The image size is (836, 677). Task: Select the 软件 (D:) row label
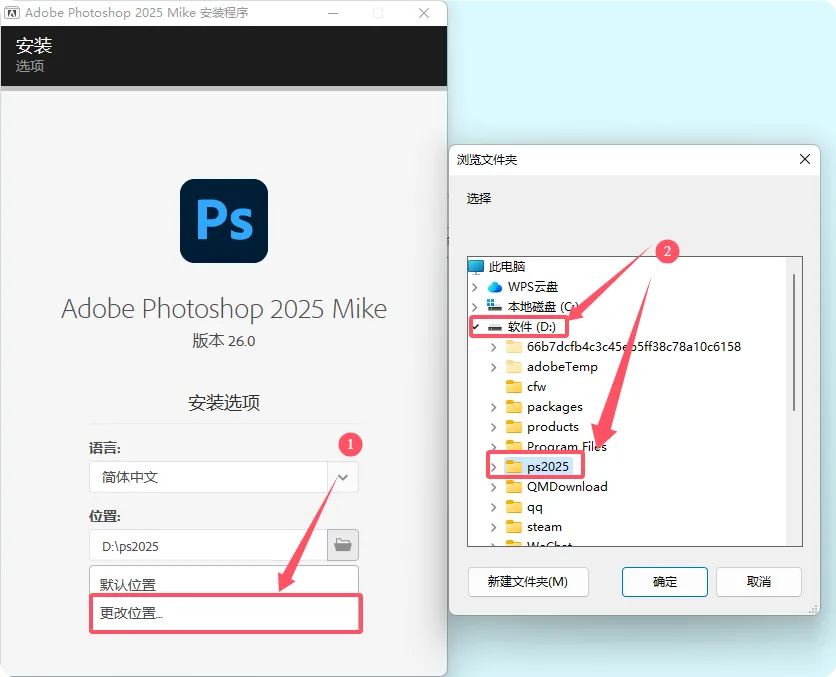coord(532,327)
